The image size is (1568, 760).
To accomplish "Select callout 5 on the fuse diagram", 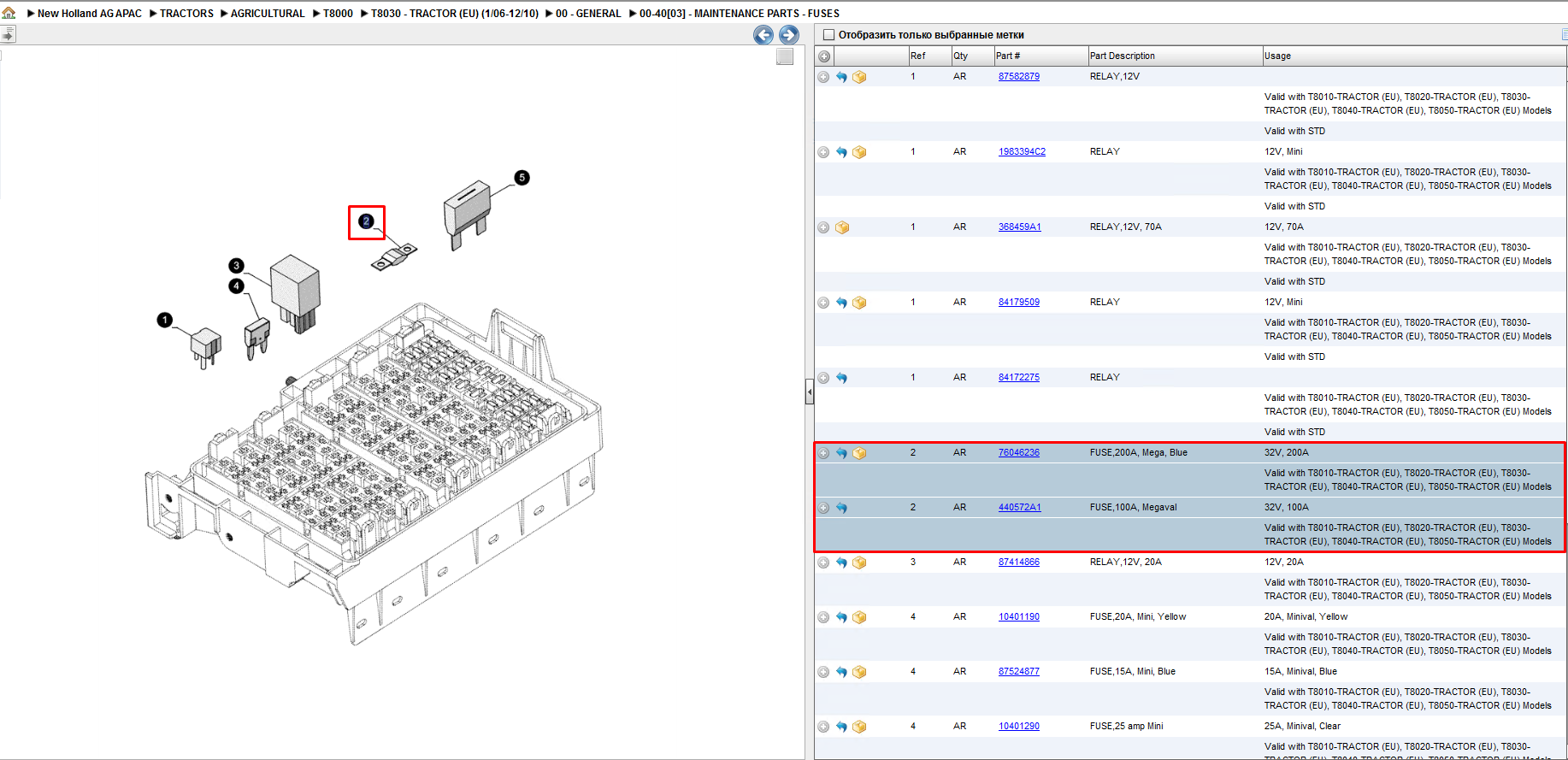I will point(522,178).
